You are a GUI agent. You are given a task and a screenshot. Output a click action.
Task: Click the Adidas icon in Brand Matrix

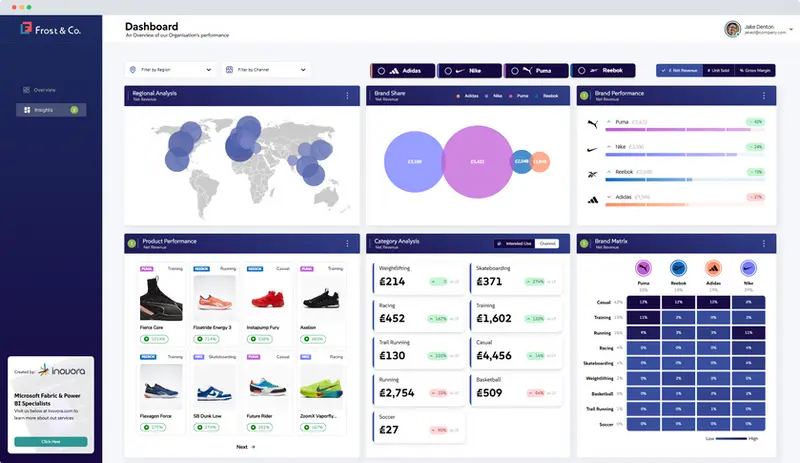tap(713, 268)
